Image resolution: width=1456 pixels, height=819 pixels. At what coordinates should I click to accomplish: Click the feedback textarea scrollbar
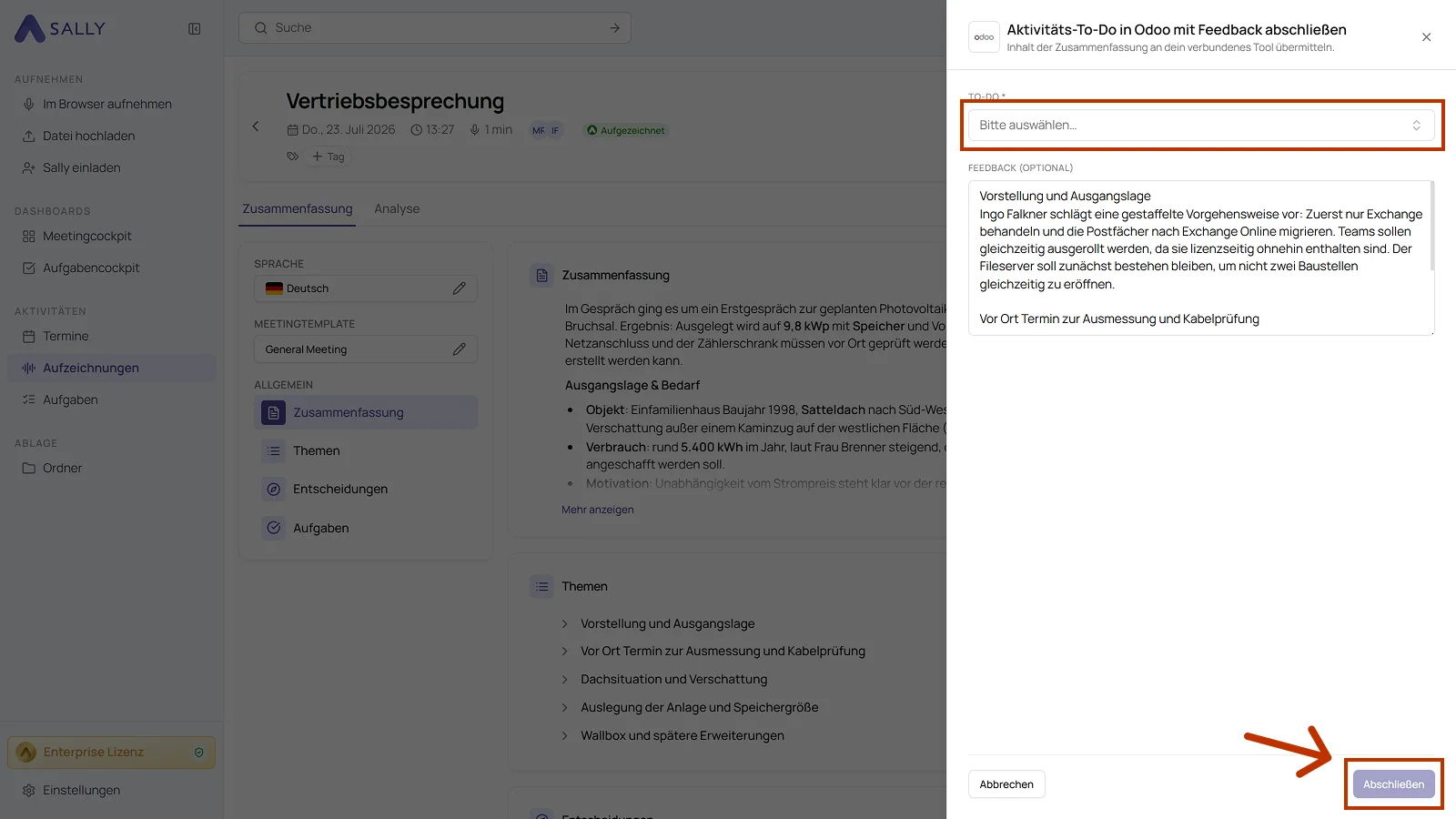(1432, 226)
